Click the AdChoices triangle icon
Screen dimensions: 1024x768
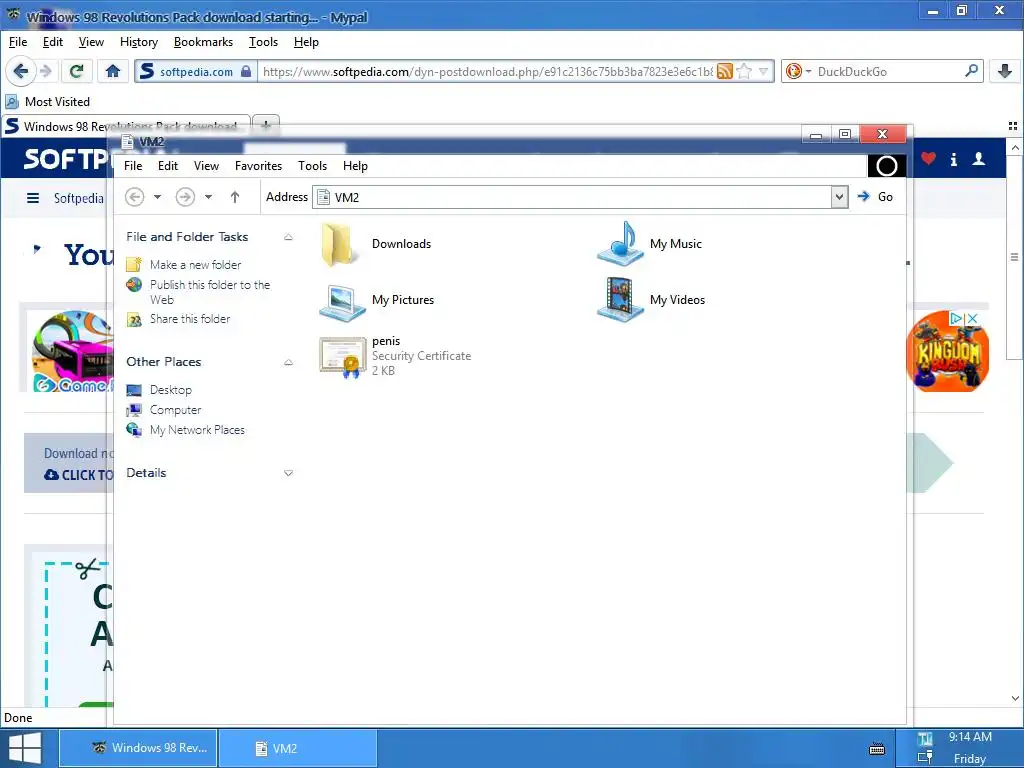point(956,318)
